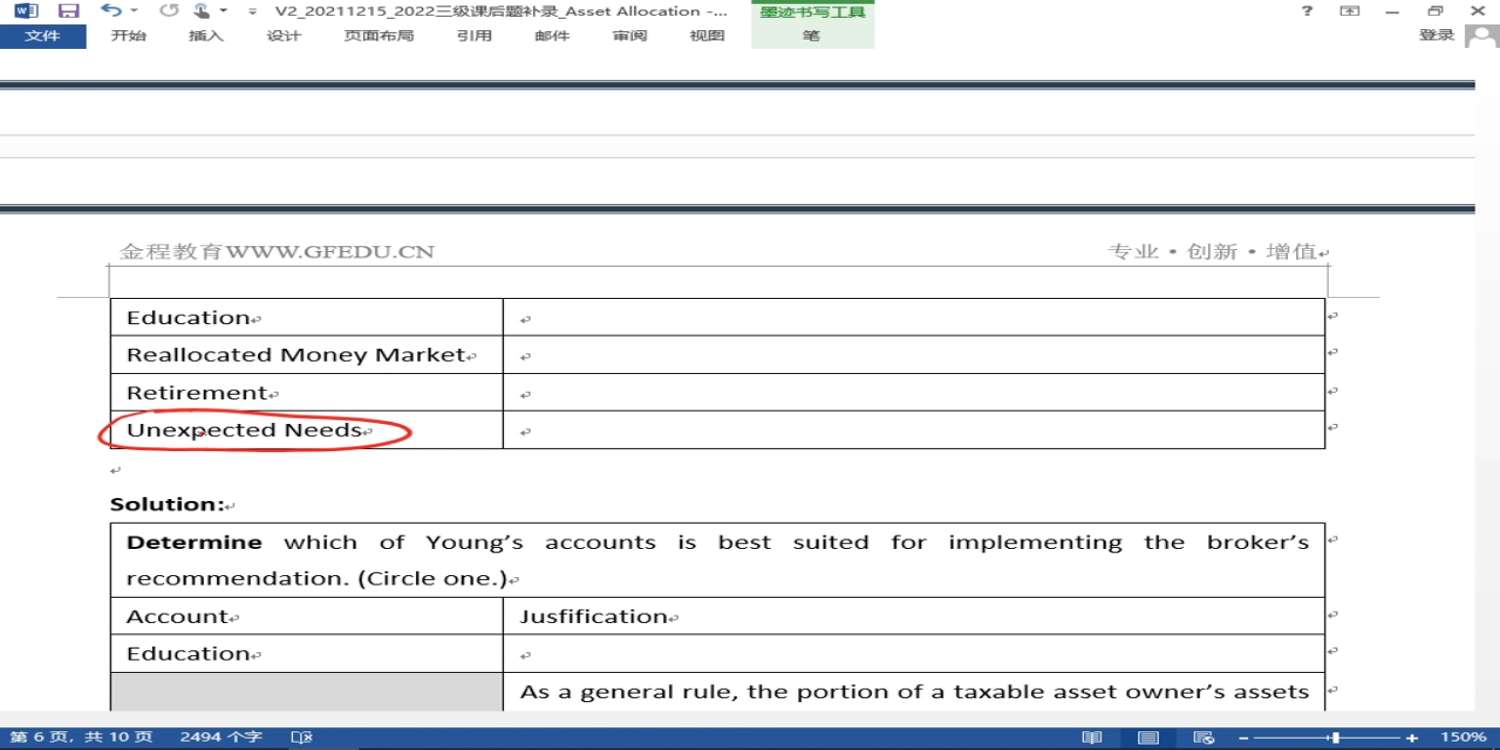
Task: Click word count '2494 个字'
Action: [x=221, y=738]
